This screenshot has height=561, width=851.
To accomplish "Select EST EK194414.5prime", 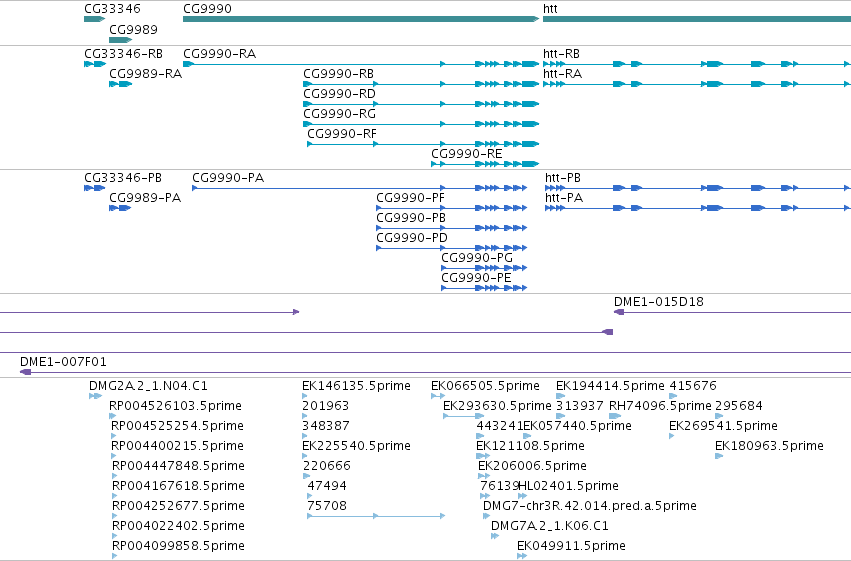I will pyautogui.click(x=610, y=386).
